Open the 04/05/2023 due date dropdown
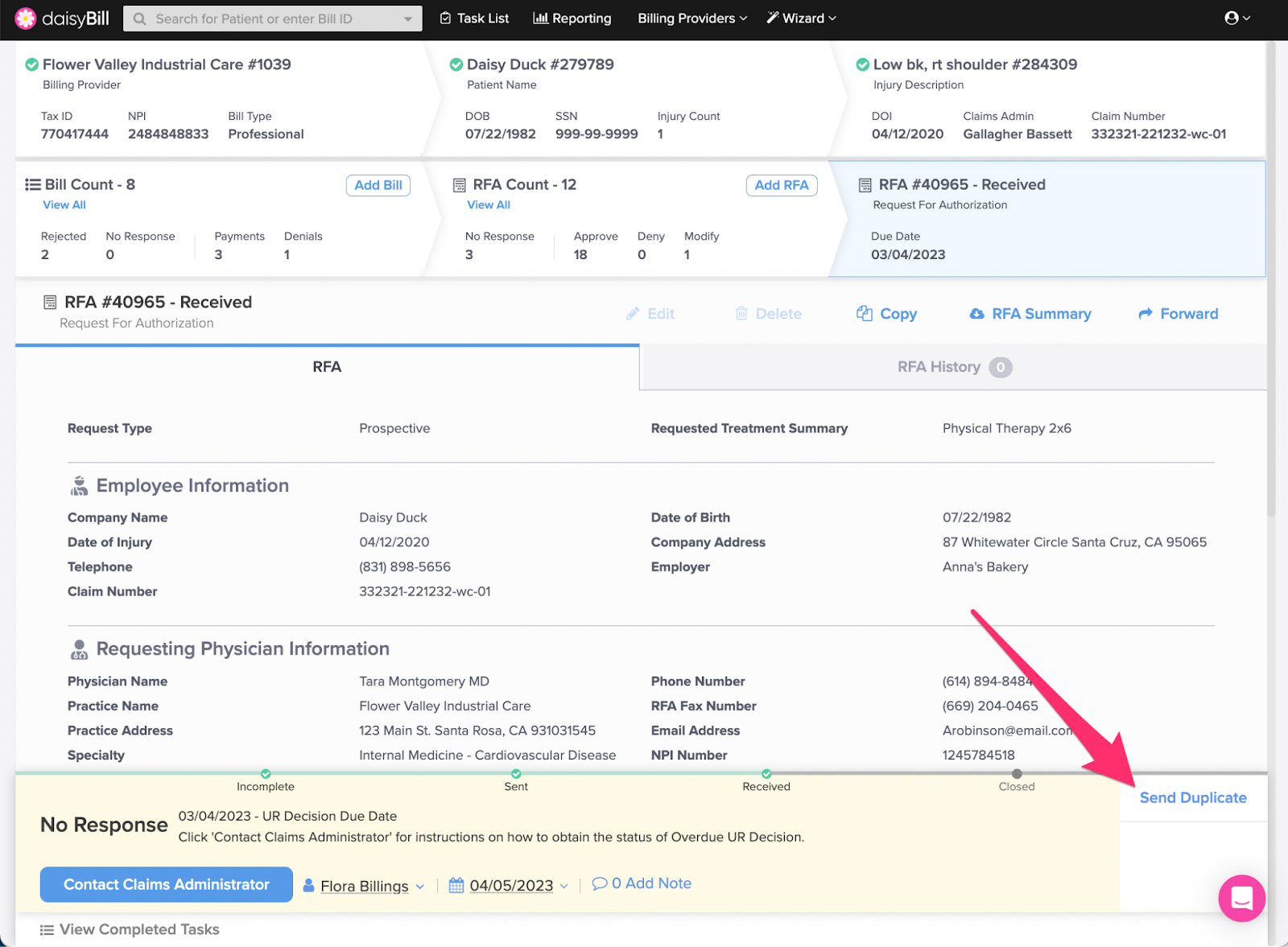 coord(564,887)
